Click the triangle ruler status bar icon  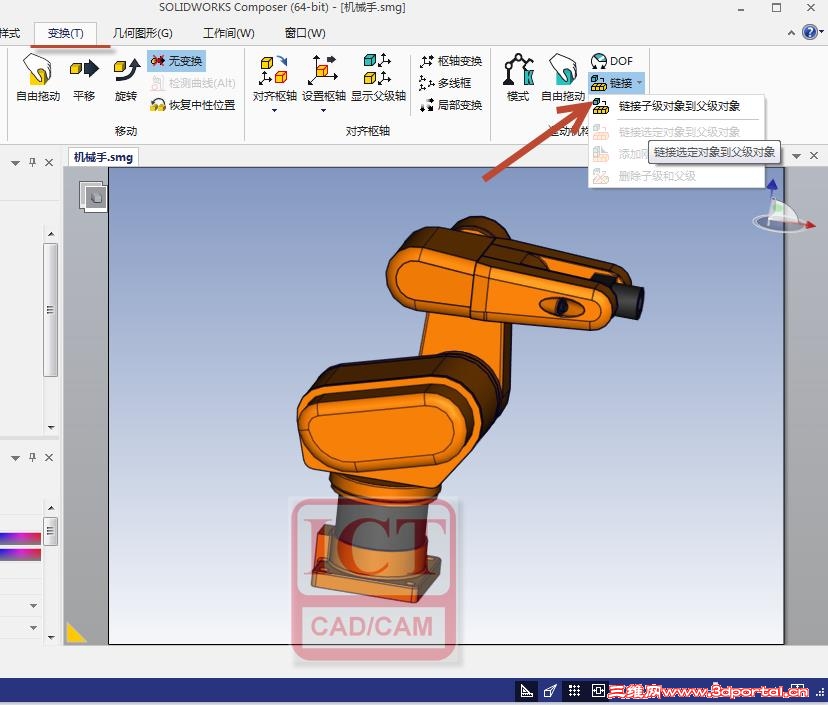pos(526,691)
